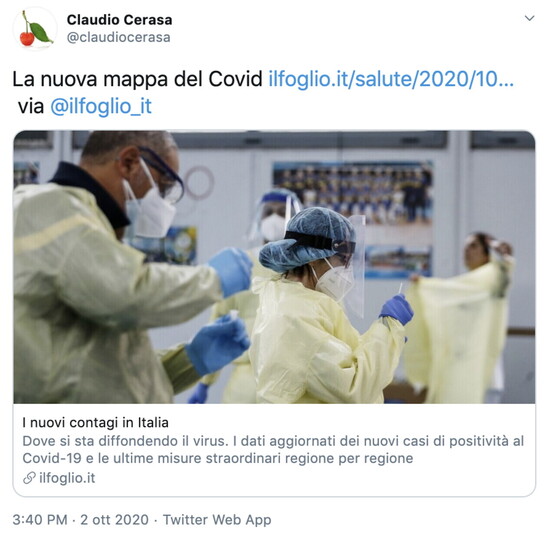
Task: Open the cherry profile avatar
Action: [35, 29]
